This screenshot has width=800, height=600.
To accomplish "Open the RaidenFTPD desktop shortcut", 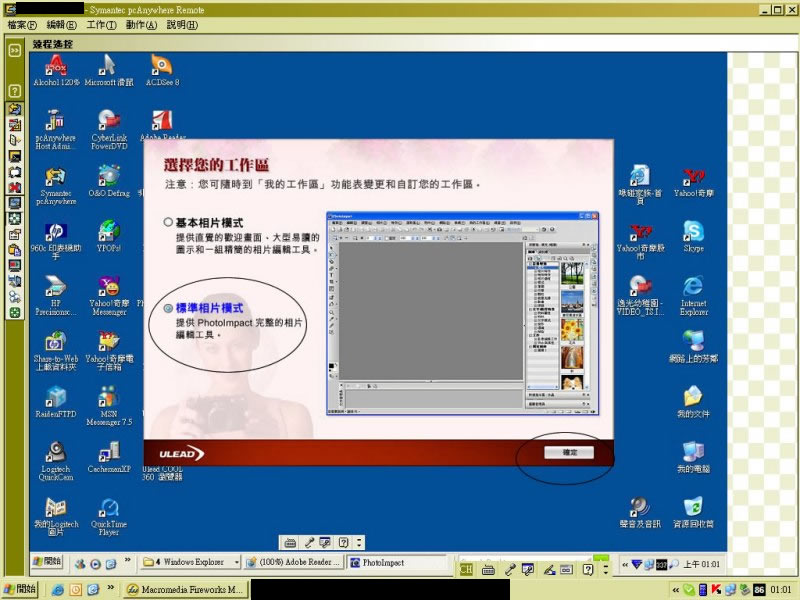I will click(x=56, y=402).
